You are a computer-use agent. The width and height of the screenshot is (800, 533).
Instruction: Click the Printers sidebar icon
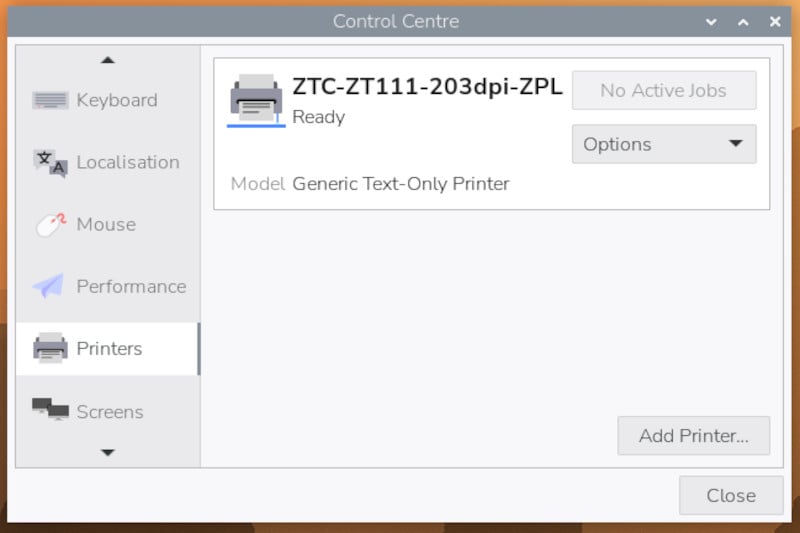pos(50,349)
